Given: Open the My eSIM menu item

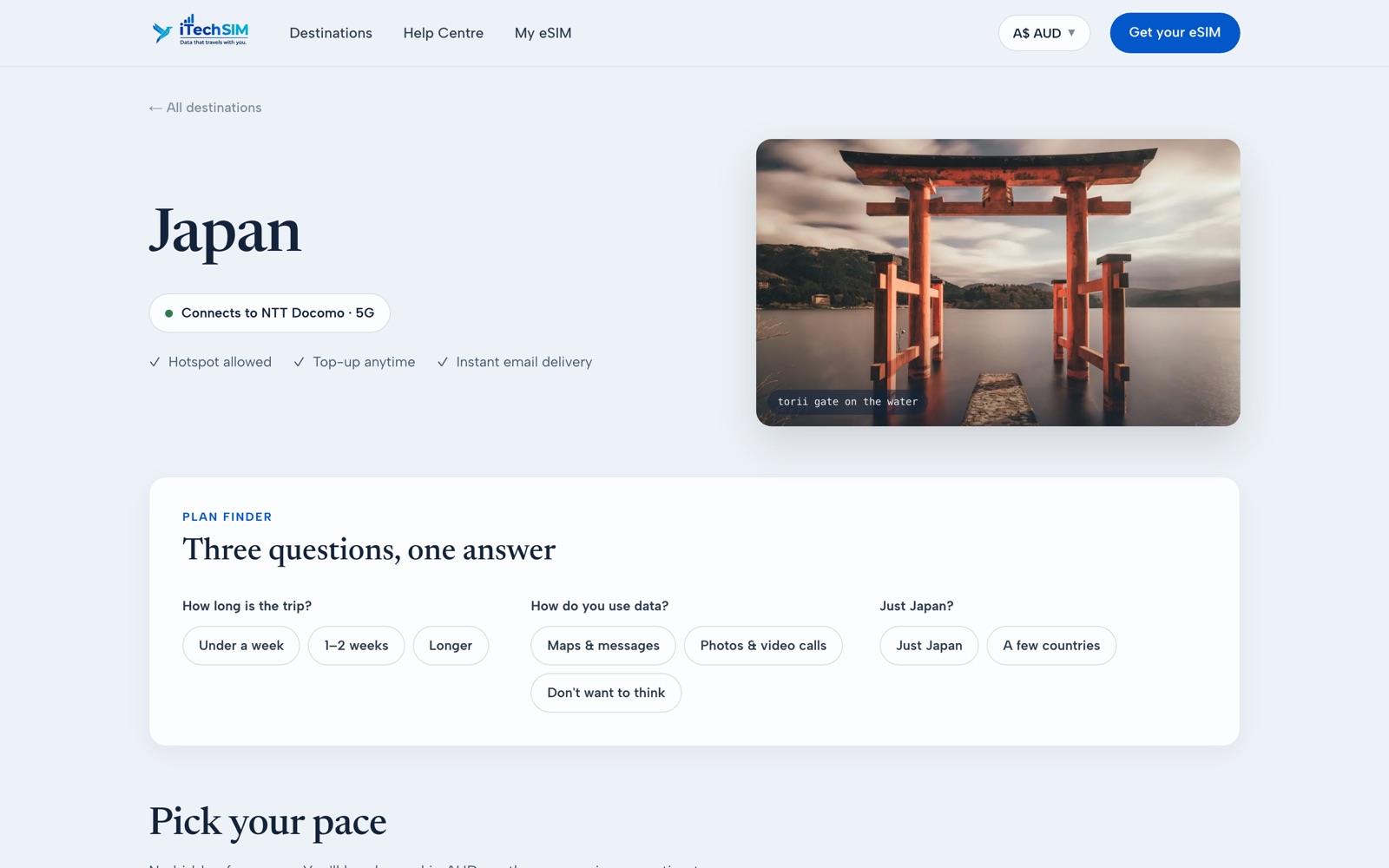Looking at the screenshot, I should [543, 33].
